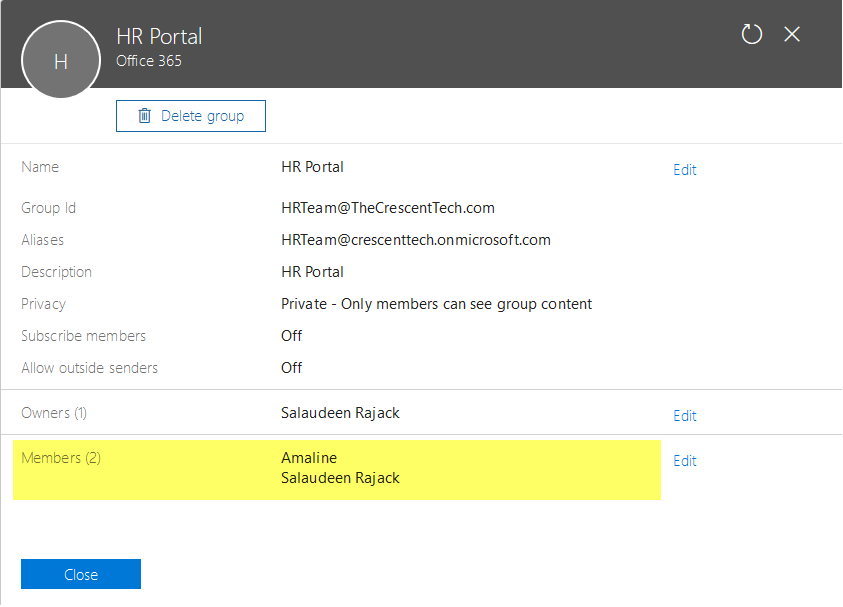The image size is (843, 607).
Task: Click Off value beside Allow outside senders
Action: tap(291, 368)
